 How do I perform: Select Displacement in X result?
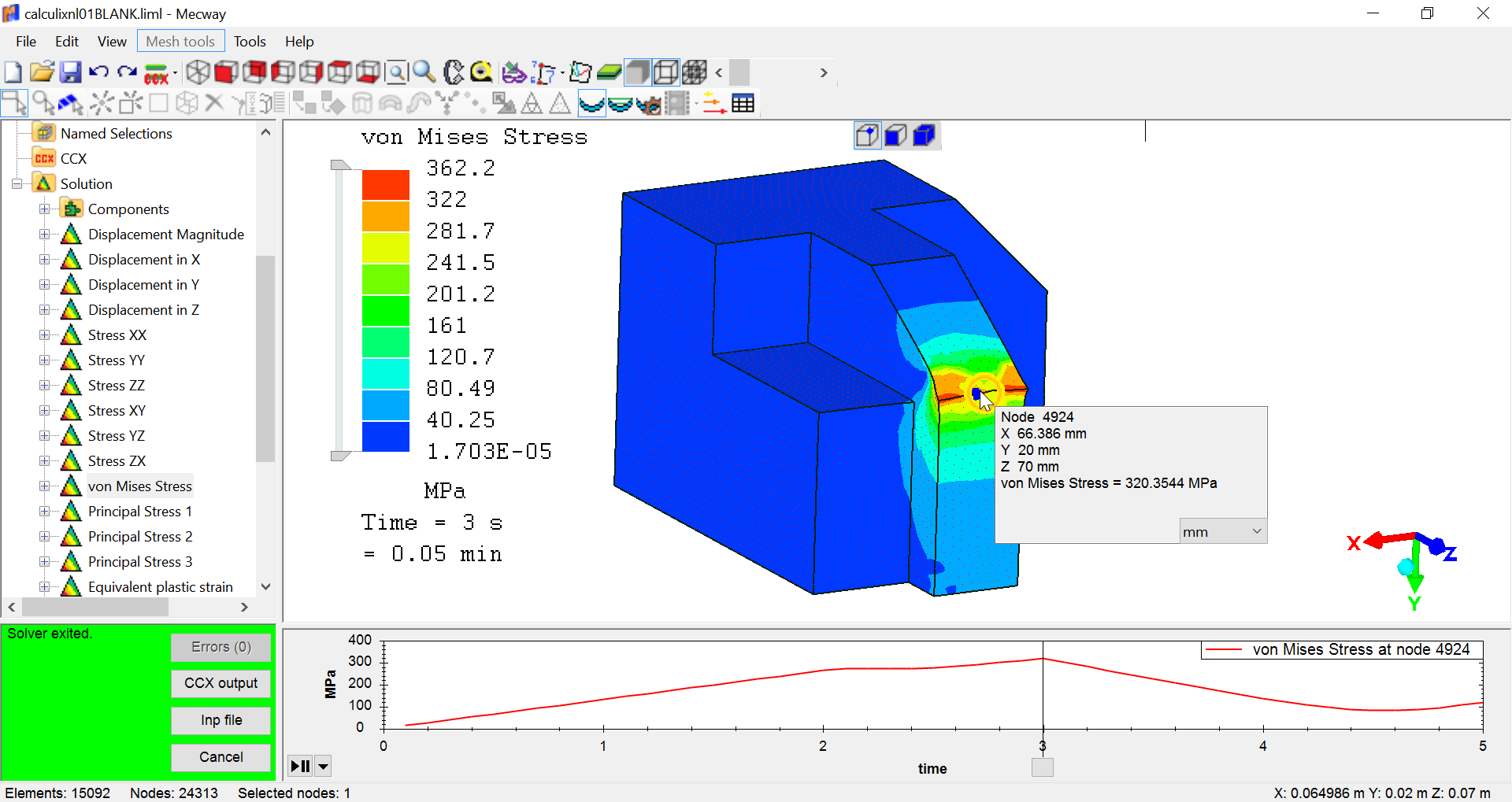pos(144,259)
